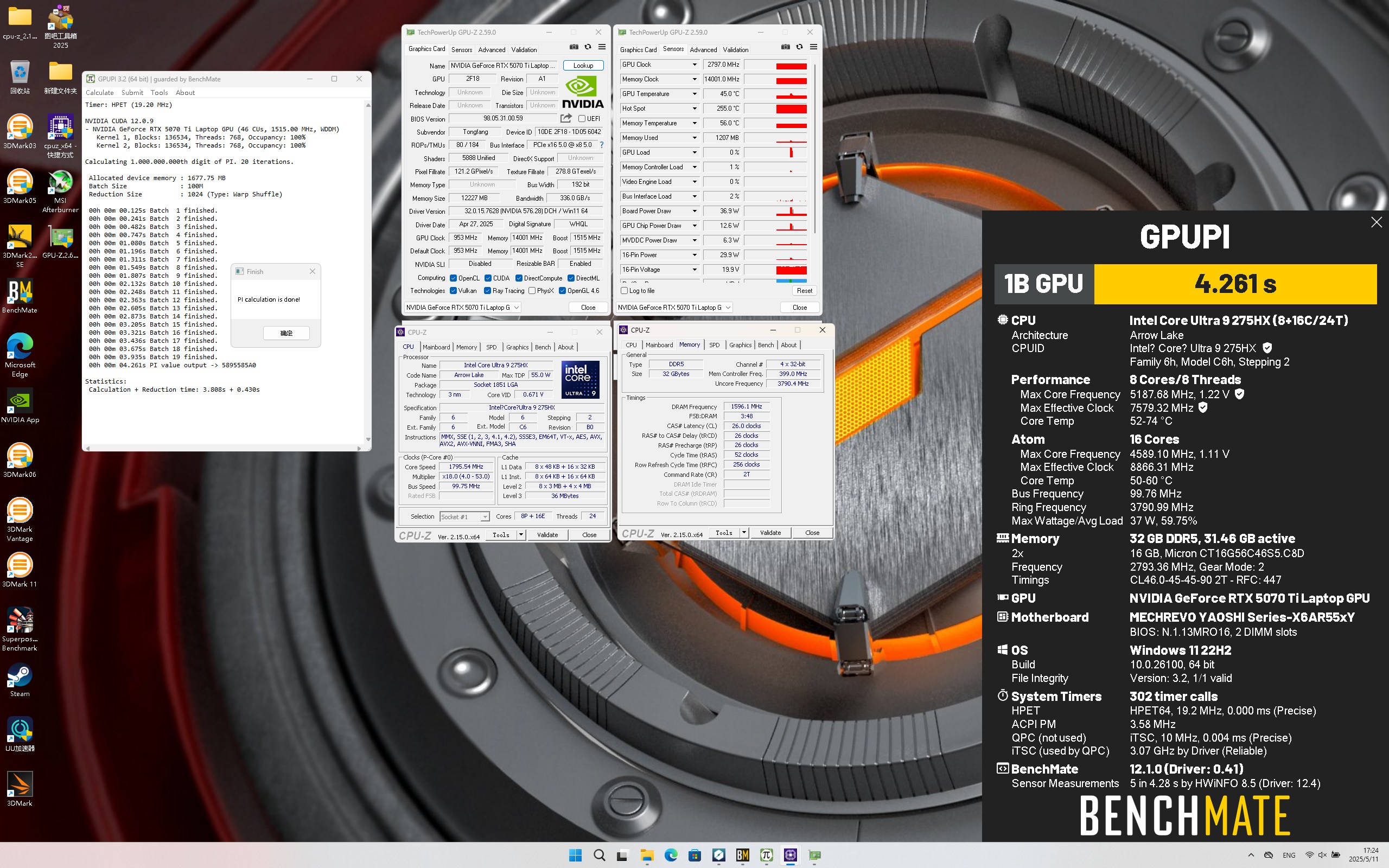Expand the GPU Clock sensor dropdown
The height and width of the screenshot is (868, 1389).
click(694, 65)
